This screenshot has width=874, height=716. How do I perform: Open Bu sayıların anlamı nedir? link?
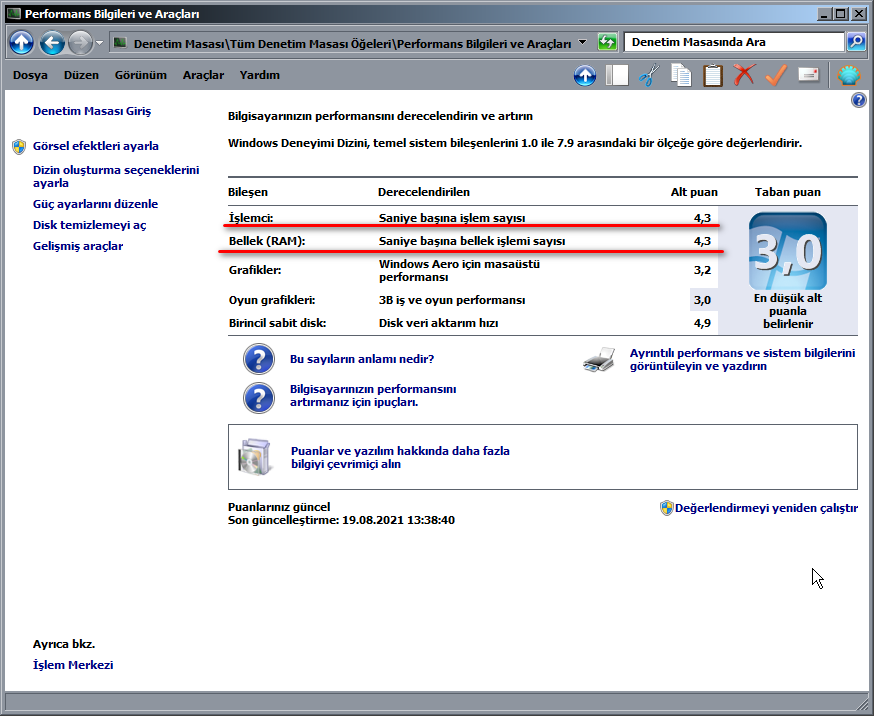362,359
